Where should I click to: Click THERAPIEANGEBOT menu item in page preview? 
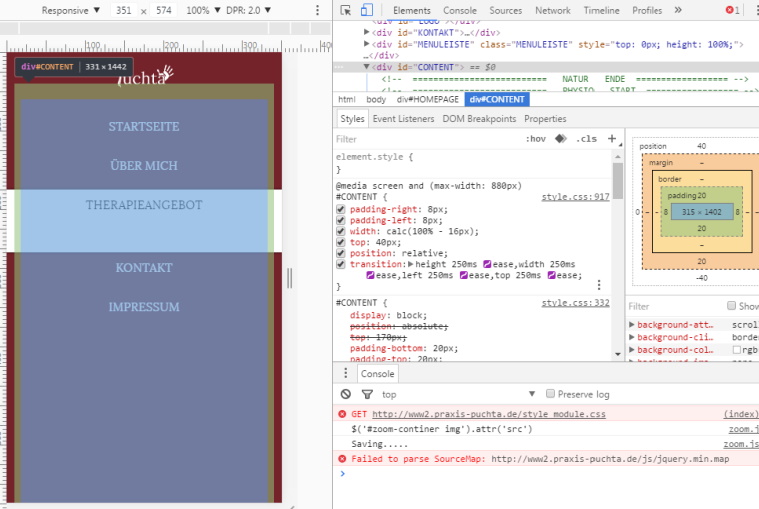coord(144,205)
